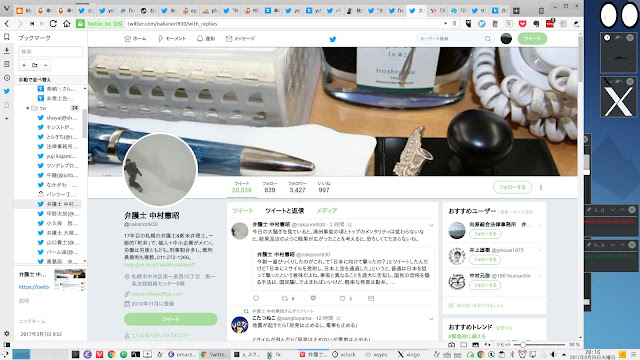
Task: Send the first tweet via direct message icon
Action: pyautogui.click(x=371, y=298)
